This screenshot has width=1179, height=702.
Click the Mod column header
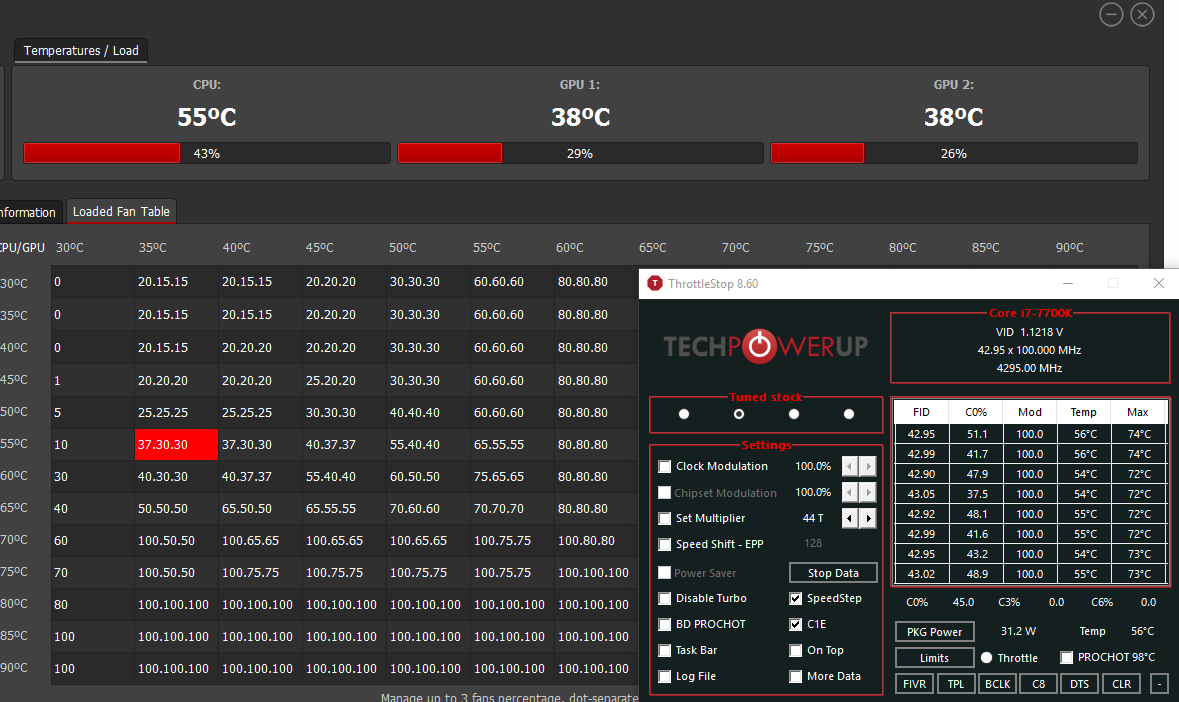(1029, 412)
